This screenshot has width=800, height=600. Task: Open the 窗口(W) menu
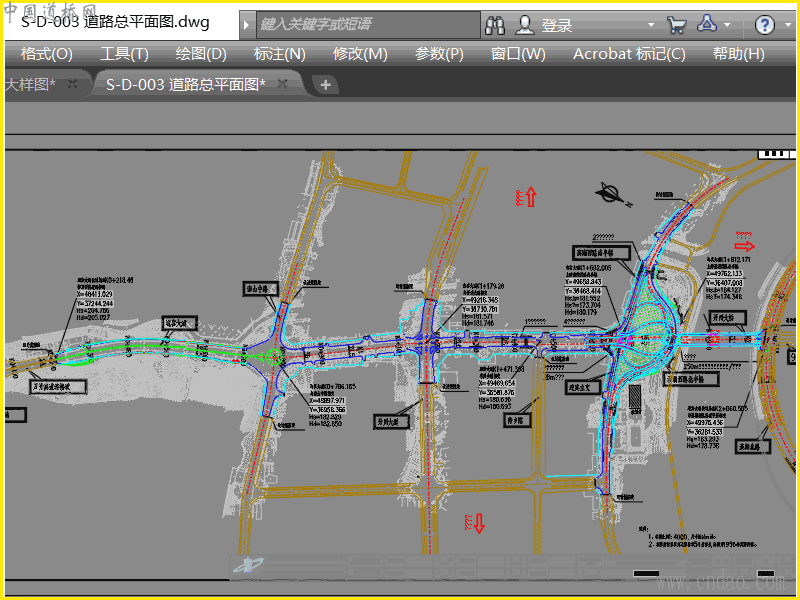(518, 54)
